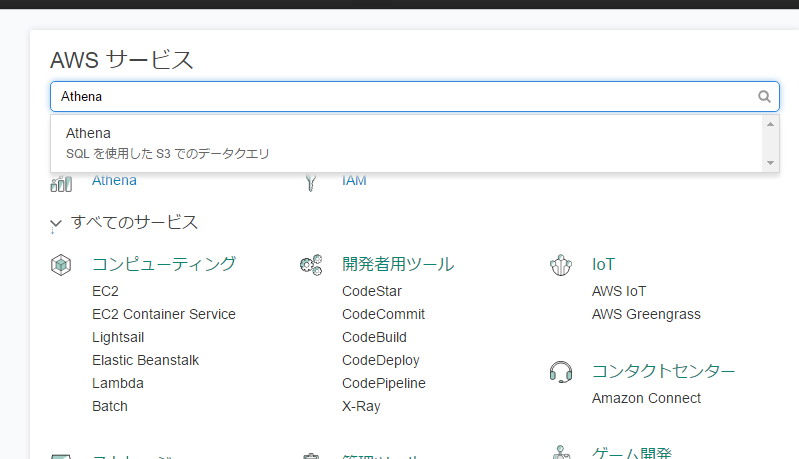799x459 pixels.
Task: Open Lambda service
Action: [118, 383]
